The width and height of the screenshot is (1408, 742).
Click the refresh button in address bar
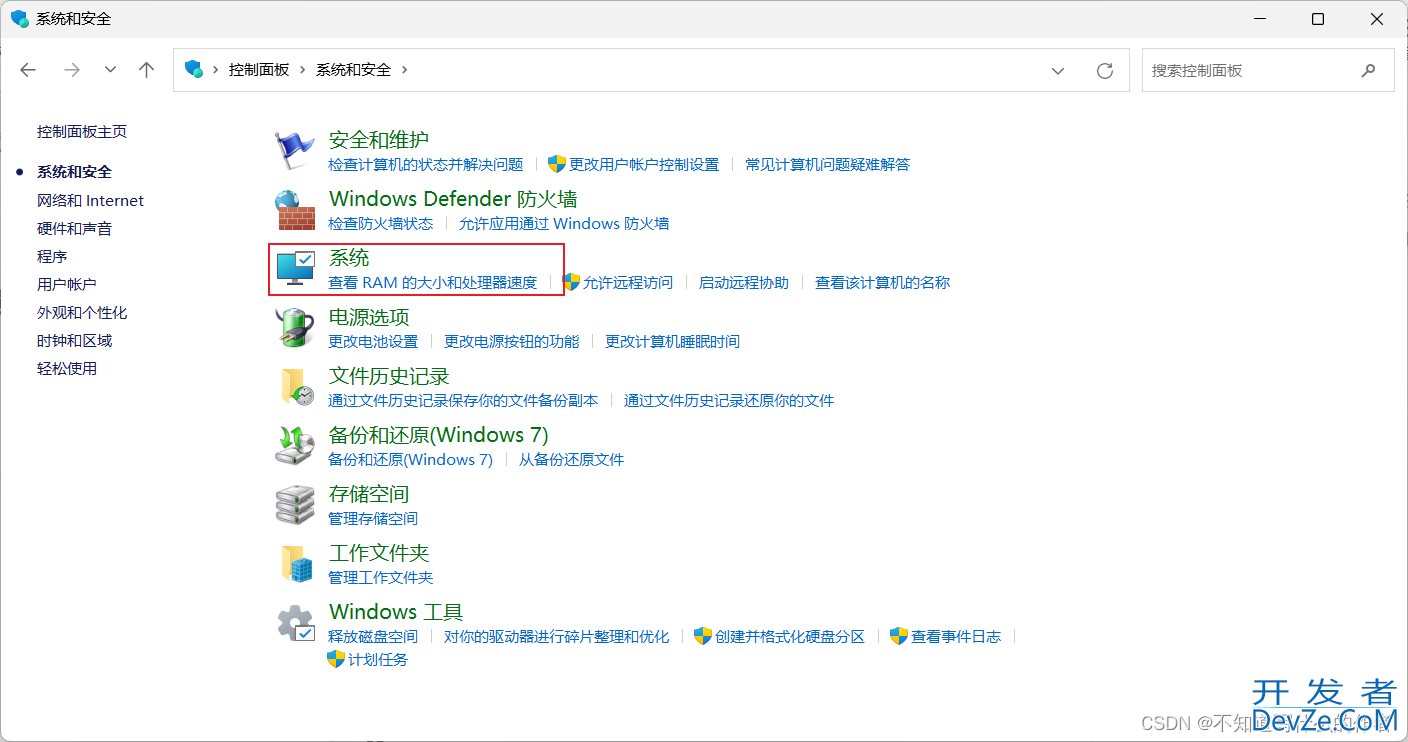coord(1105,70)
